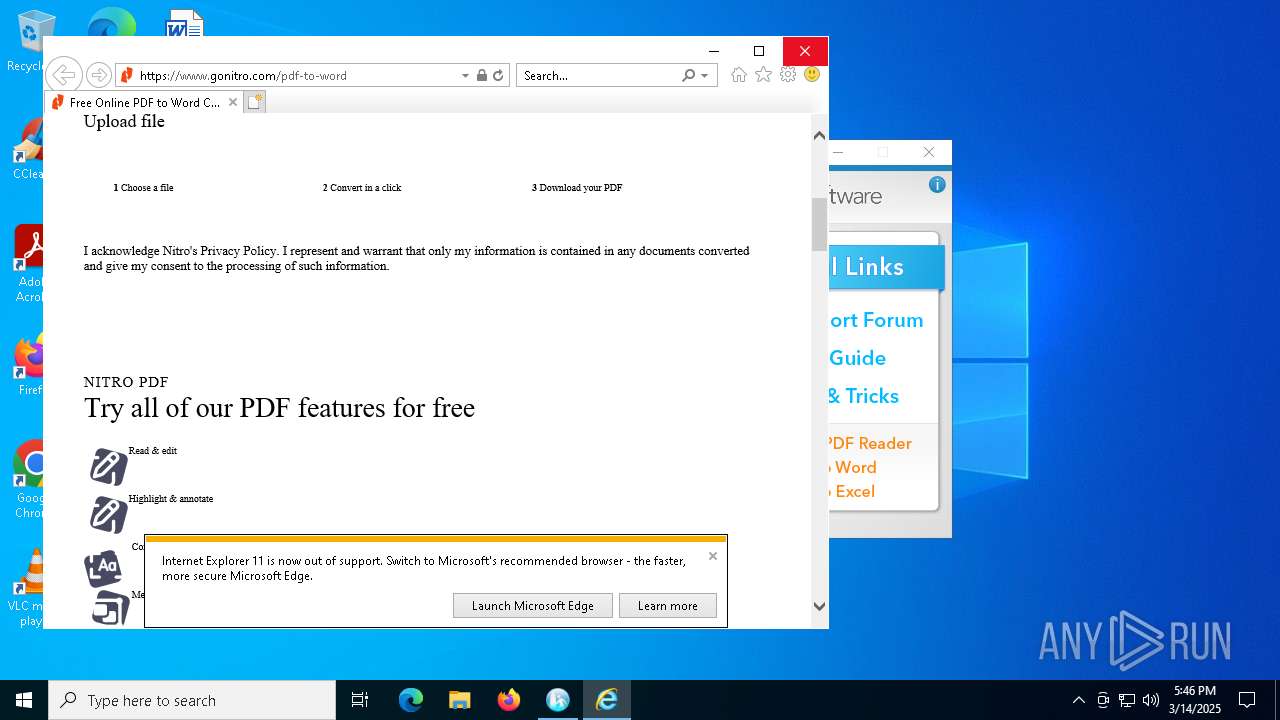Screen dimensions: 1280x720
Task: Click the '2 Convert in a click' step text
Action: 362,188
